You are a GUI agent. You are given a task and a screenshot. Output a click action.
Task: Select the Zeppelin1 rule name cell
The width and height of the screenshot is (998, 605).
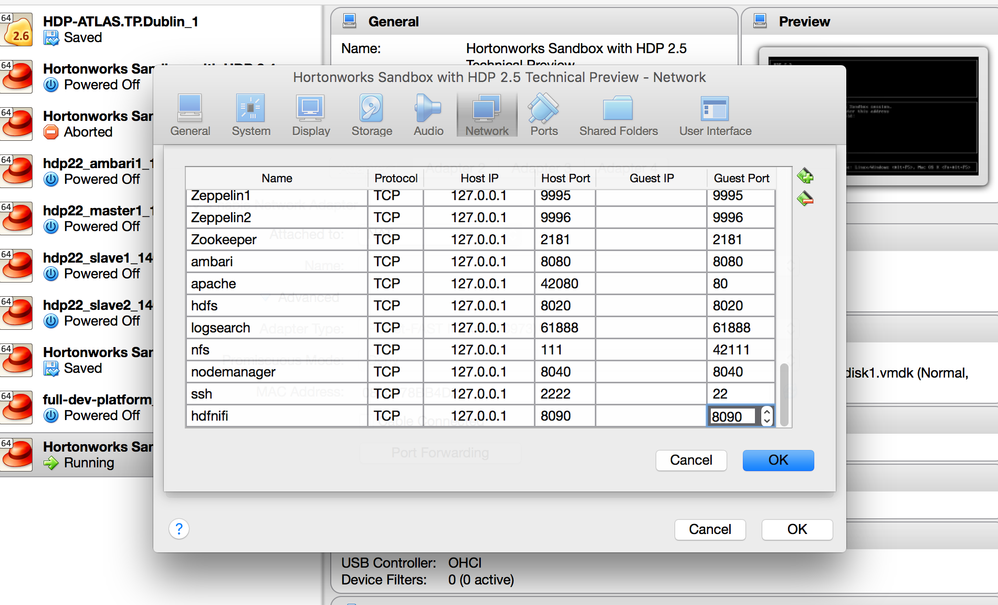click(276, 196)
